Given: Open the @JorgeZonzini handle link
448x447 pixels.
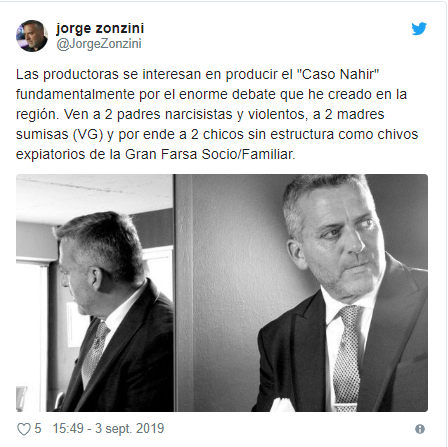Looking at the screenshot, I should pyautogui.click(x=99, y=44).
